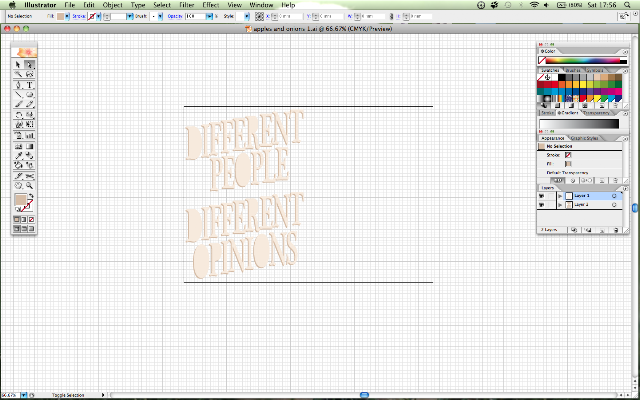Open stroke weight dropdown in control bar

[x=130, y=16]
